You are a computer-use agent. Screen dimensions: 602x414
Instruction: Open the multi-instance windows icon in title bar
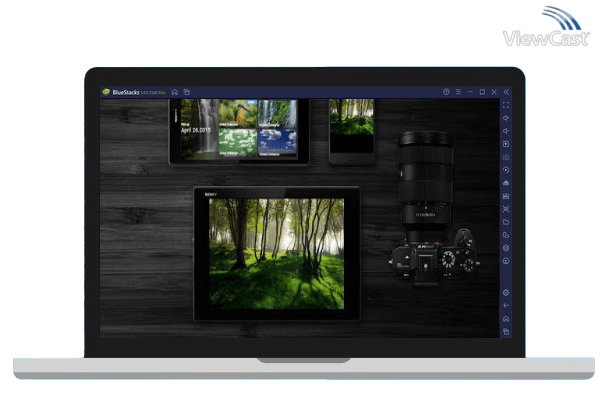(187, 92)
